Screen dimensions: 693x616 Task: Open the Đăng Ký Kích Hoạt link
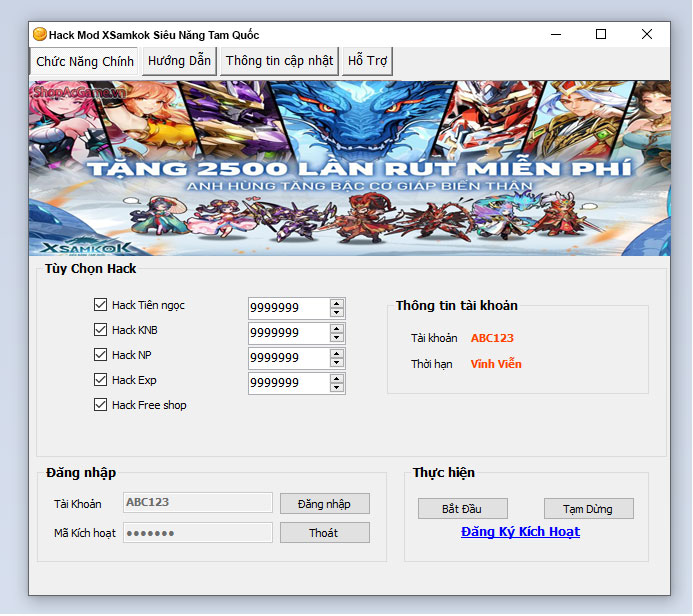pos(520,532)
